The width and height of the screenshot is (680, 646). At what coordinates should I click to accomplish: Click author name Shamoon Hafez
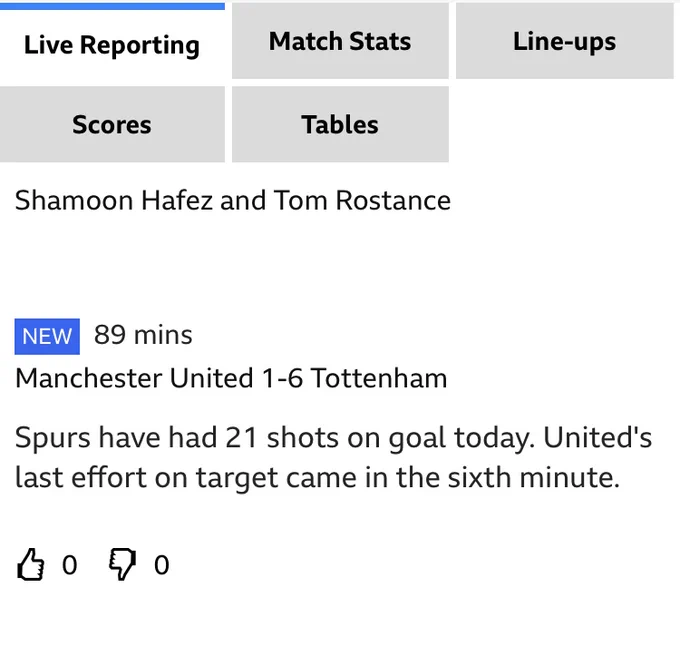(114, 200)
